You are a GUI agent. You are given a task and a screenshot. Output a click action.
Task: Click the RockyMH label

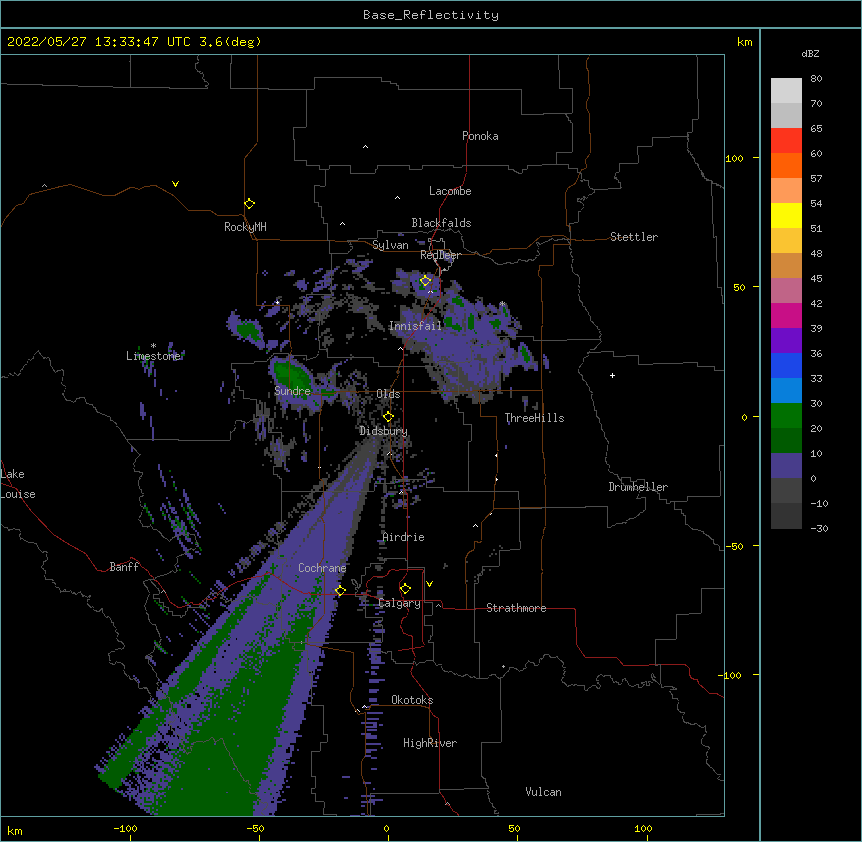[245, 227]
